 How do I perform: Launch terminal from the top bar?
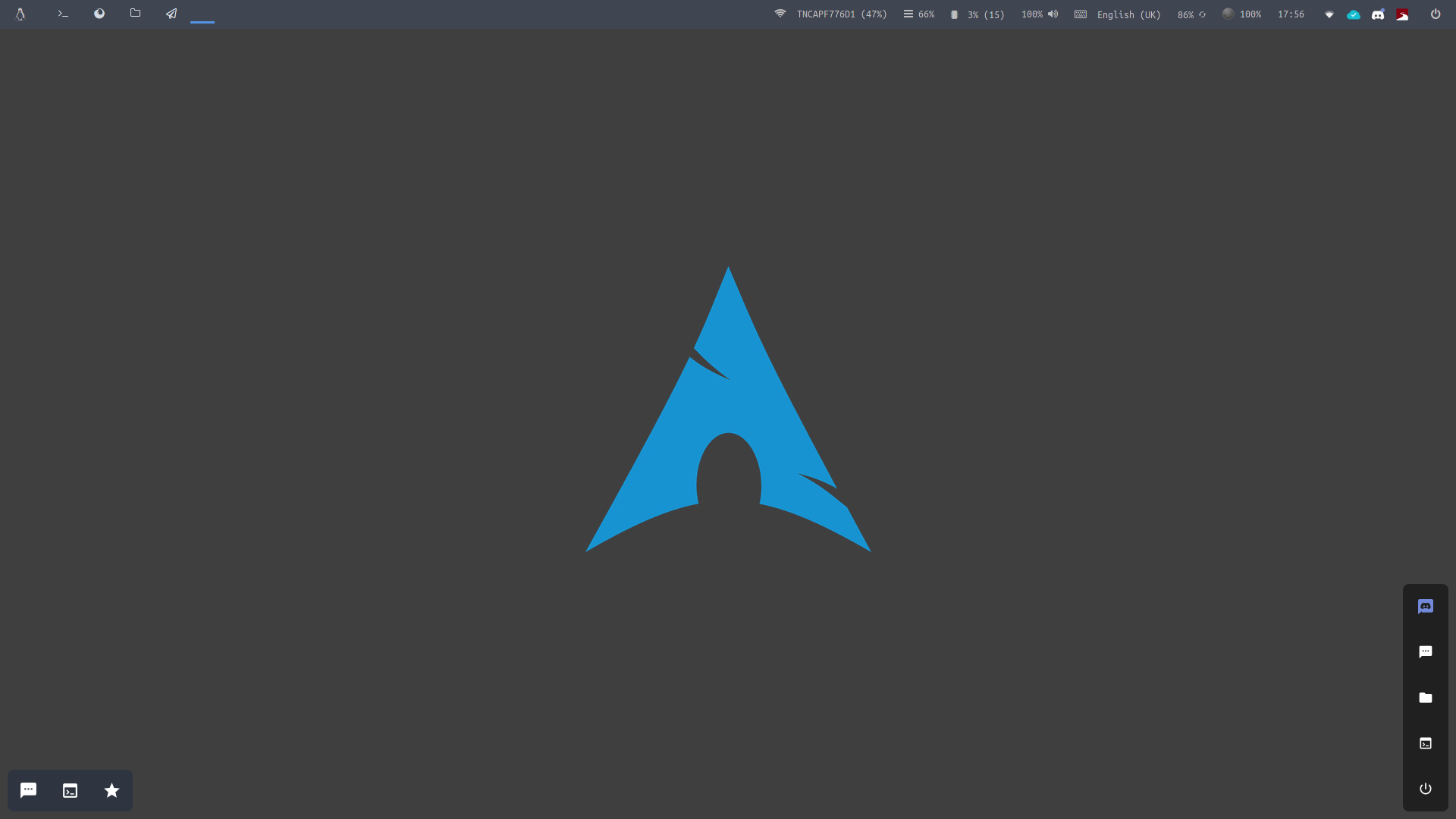tap(63, 14)
